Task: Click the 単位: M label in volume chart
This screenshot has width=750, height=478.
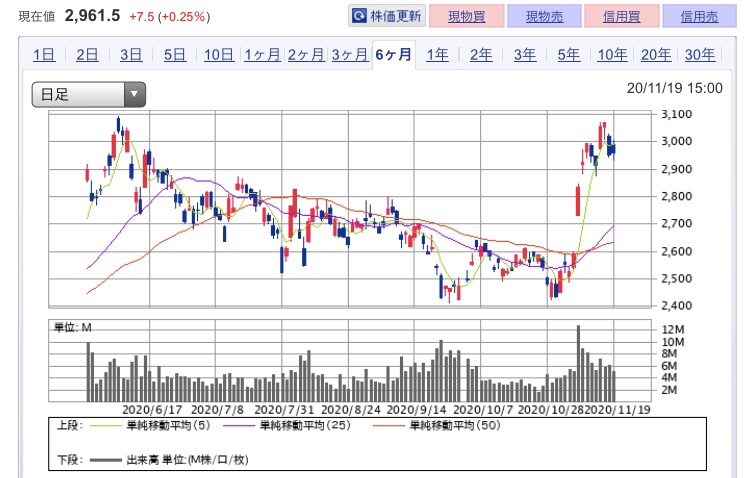Action: click(x=72, y=328)
